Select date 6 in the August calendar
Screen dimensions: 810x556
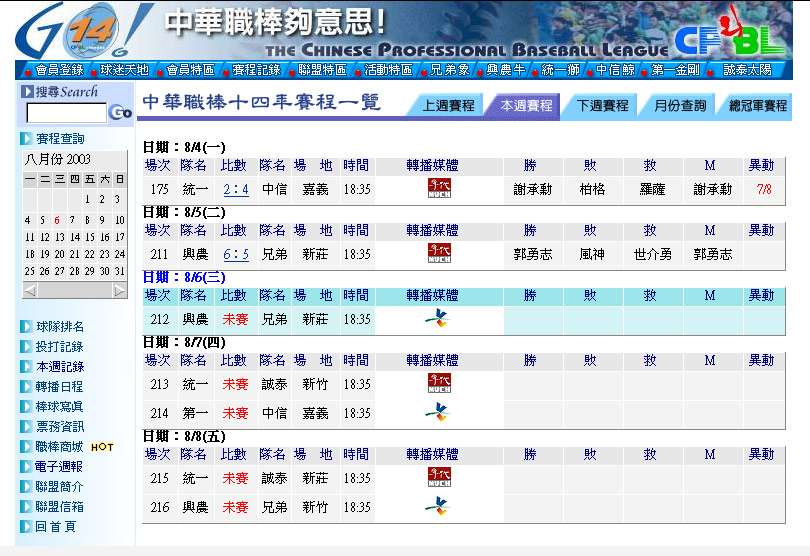tap(57, 220)
